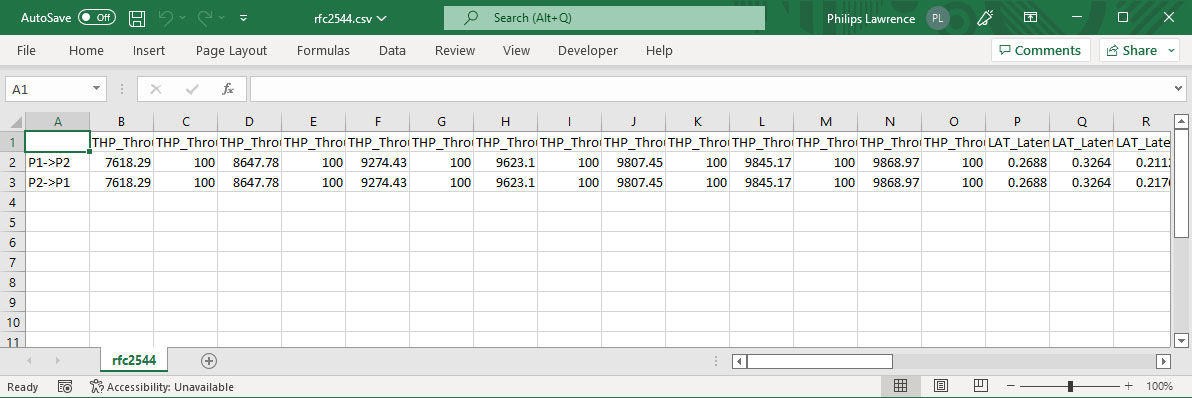
Task: Select column B header
Action: [122, 122]
